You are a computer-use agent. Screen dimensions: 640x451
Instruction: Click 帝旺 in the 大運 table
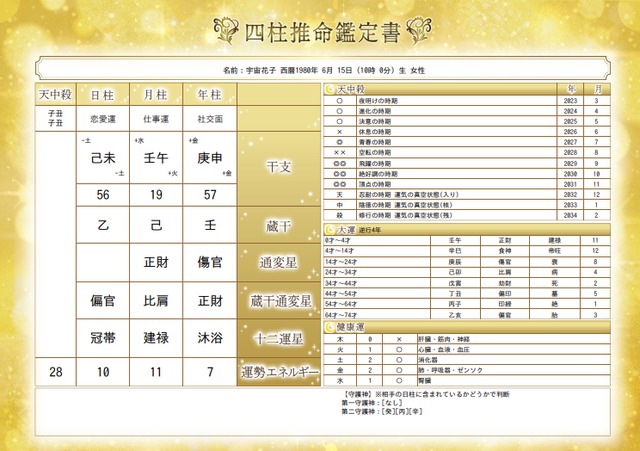(x=555, y=251)
